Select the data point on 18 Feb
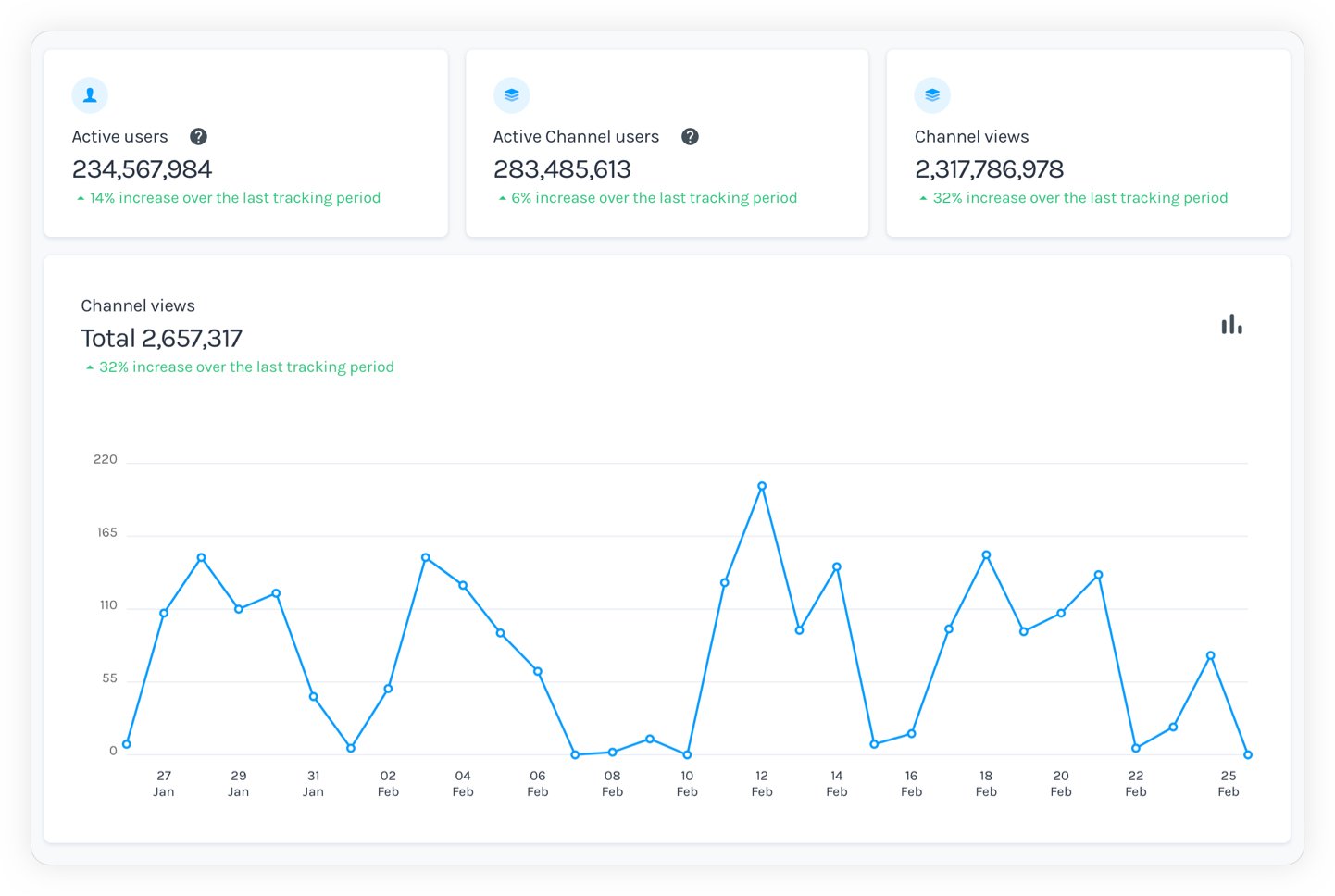Screen dimensions: 1335x896 985,555
